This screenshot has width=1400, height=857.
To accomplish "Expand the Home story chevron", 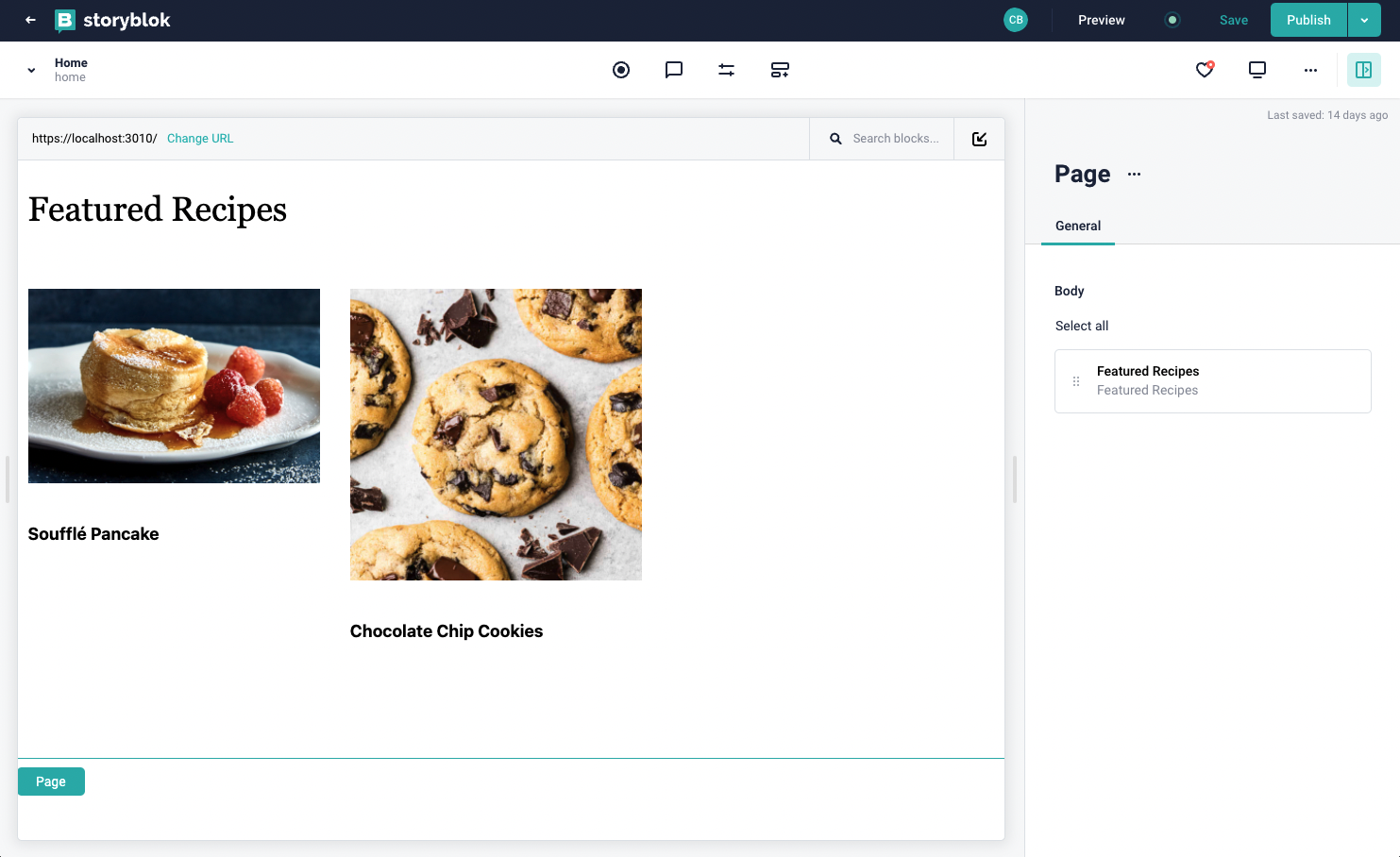I will click(31, 70).
